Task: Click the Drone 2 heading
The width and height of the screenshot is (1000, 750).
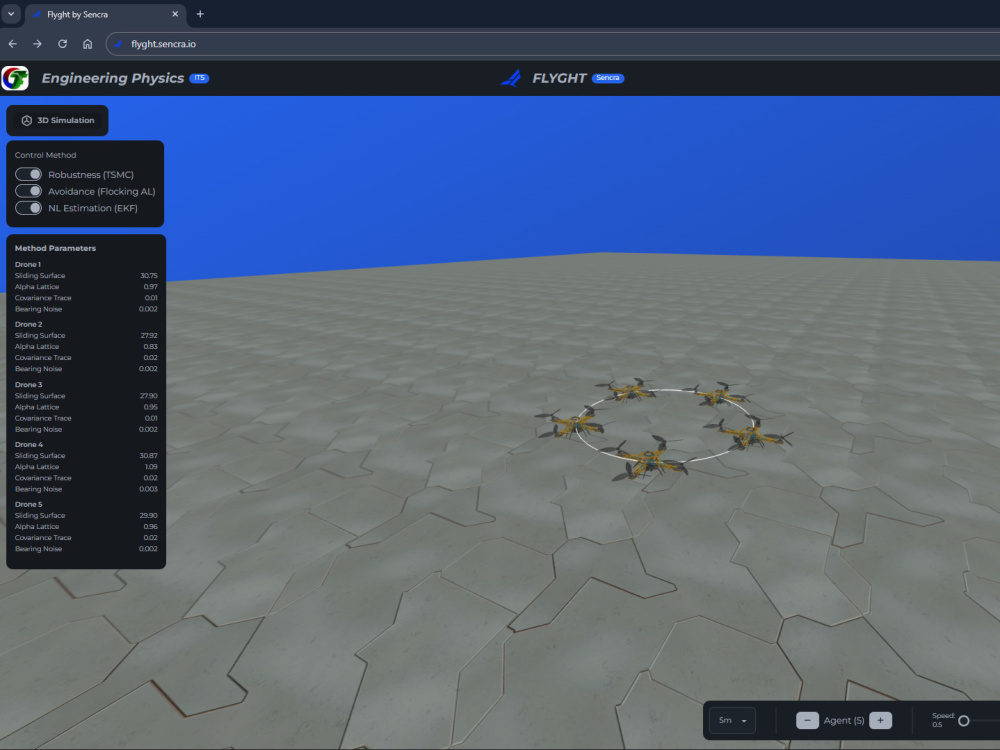Action: click(x=28, y=324)
